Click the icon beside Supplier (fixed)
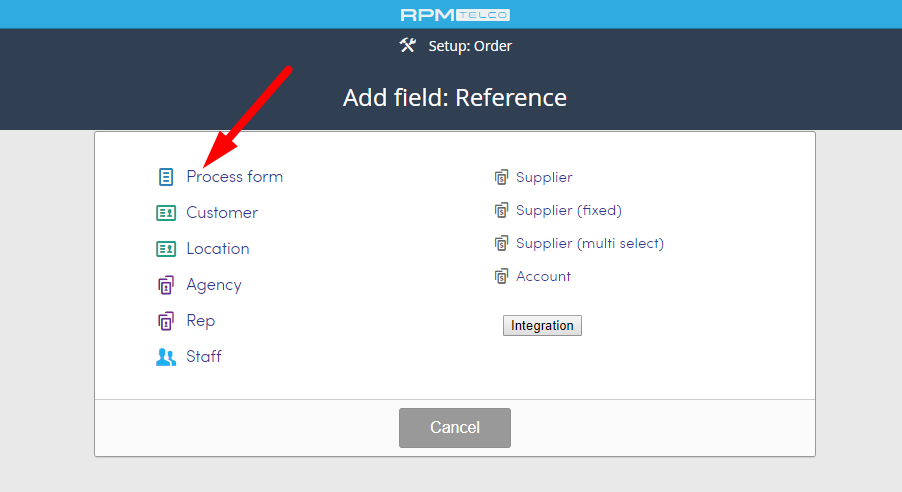The image size is (902, 492). (x=501, y=210)
